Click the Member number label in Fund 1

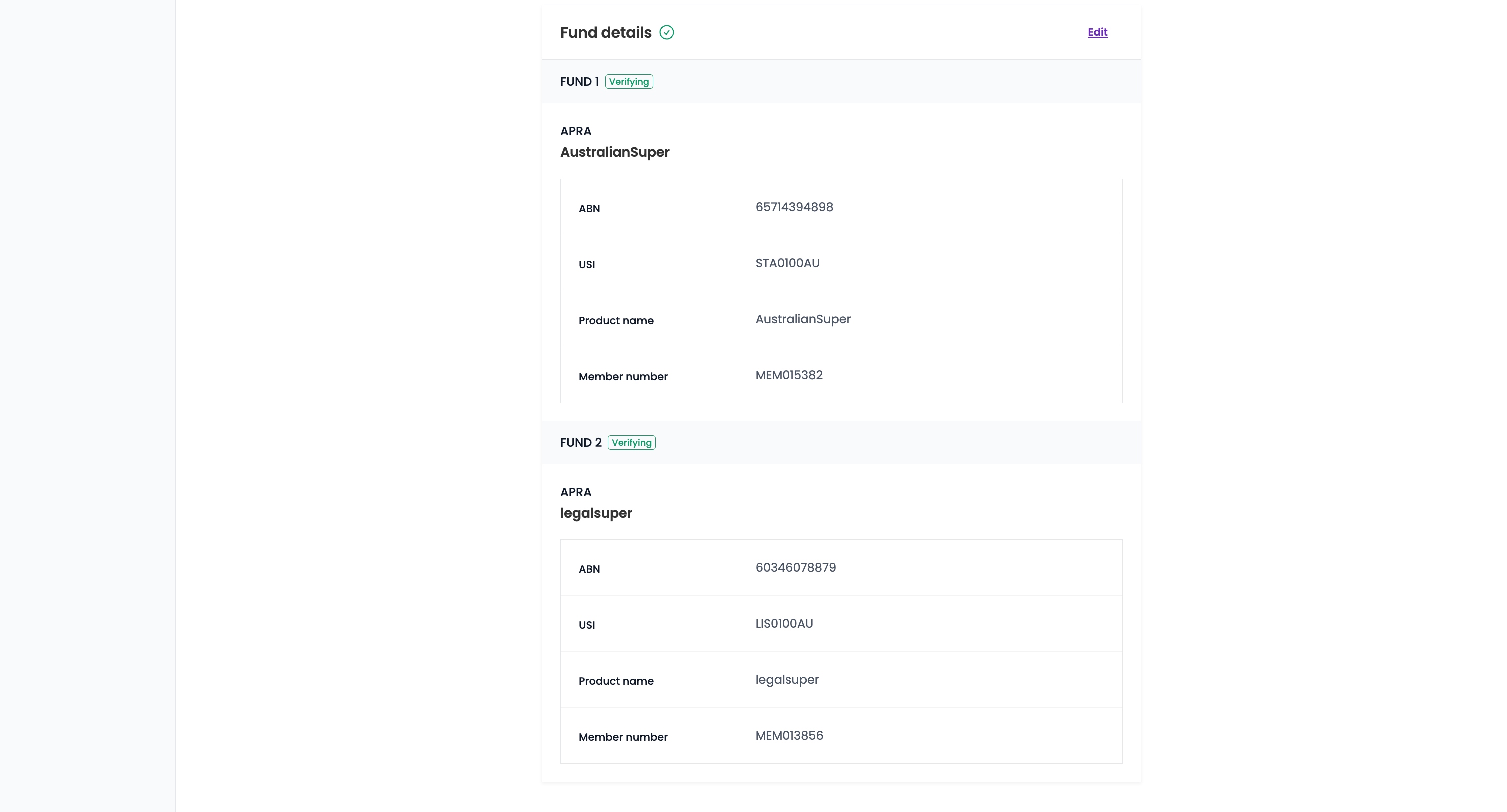click(623, 377)
